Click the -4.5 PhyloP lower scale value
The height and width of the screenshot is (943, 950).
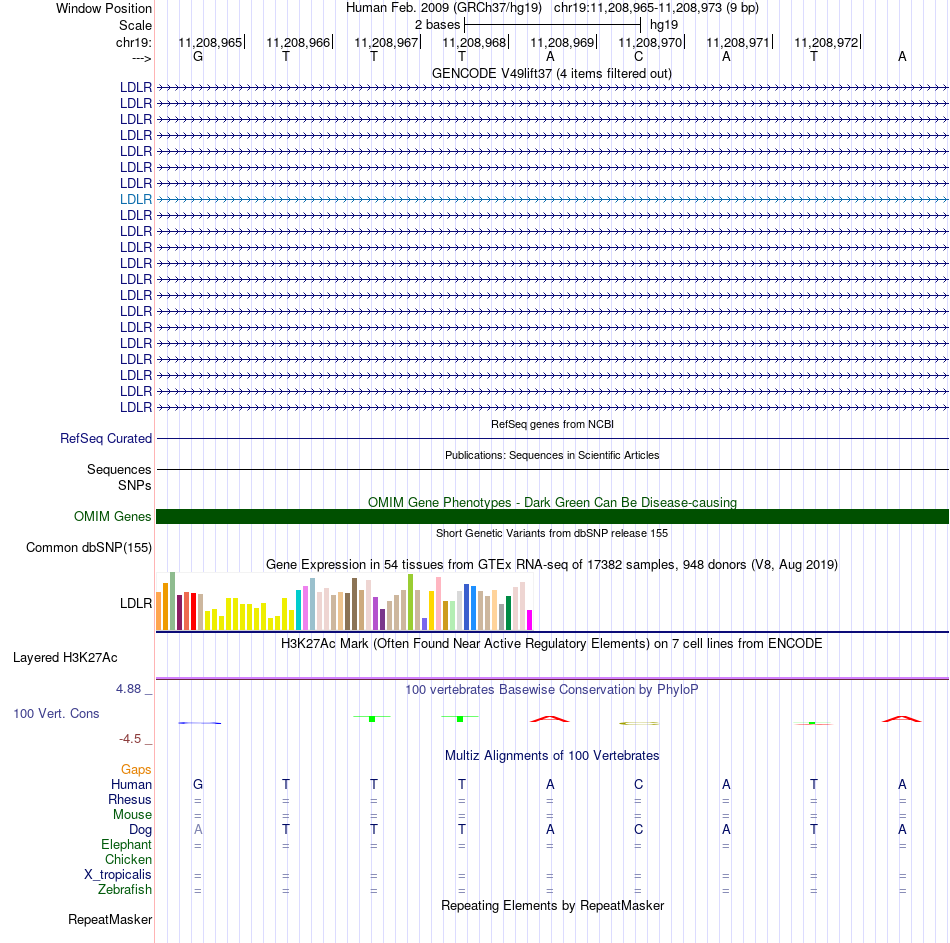tap(130, 739)
